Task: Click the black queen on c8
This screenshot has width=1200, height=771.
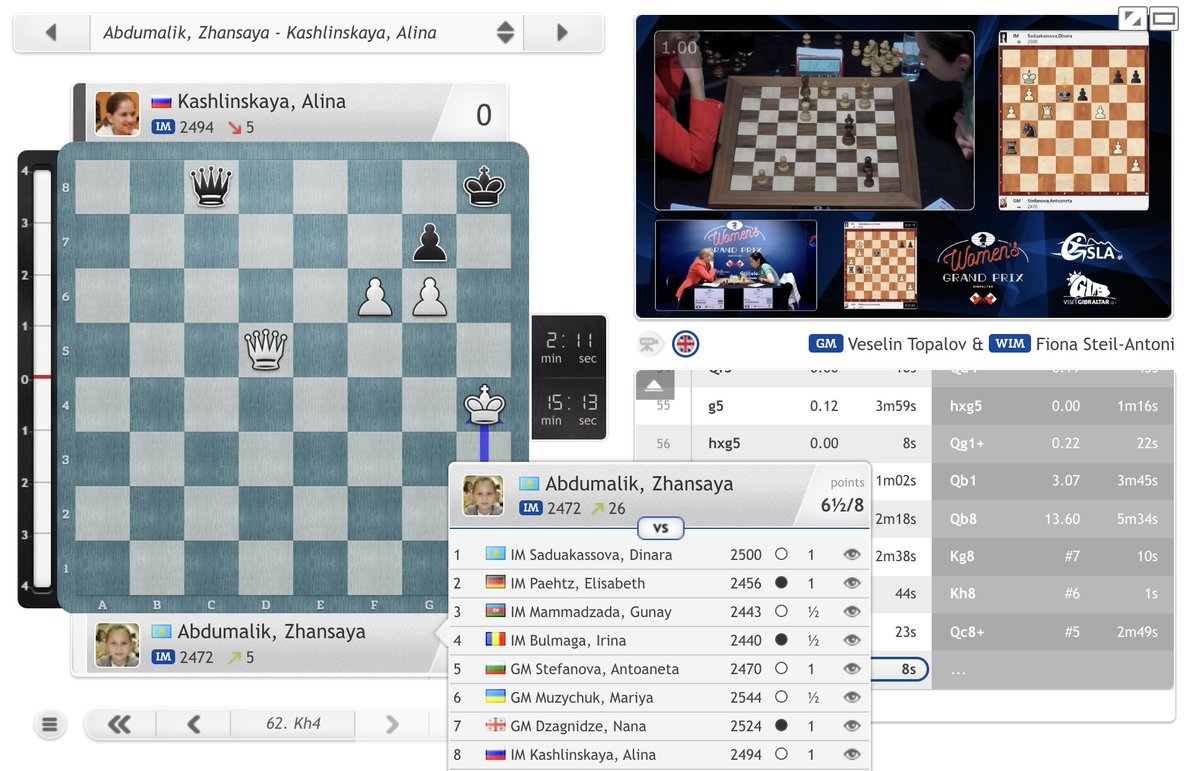Action: 211,186
